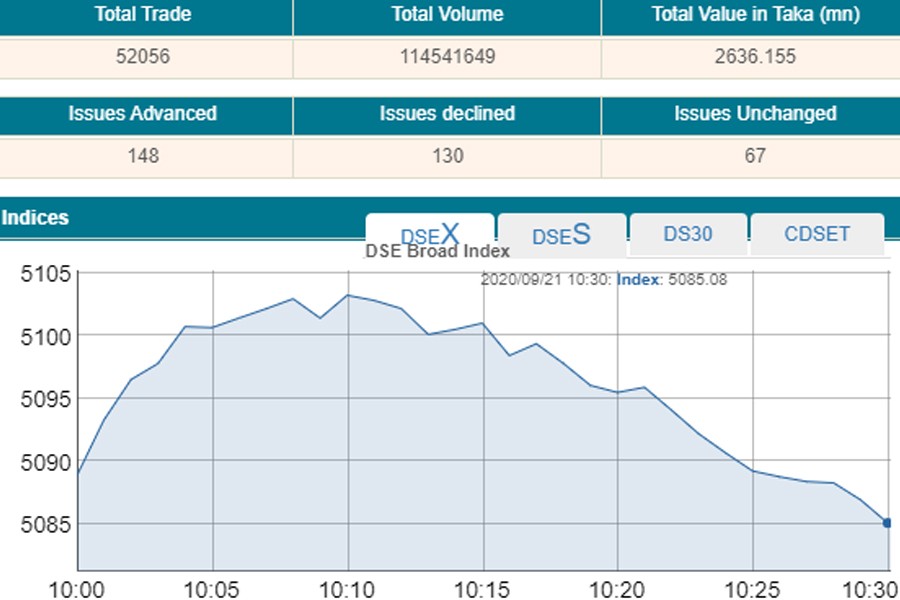900x600 pixels.
Task: Select the DS30 tab
Action: click(x=688, y=235)
